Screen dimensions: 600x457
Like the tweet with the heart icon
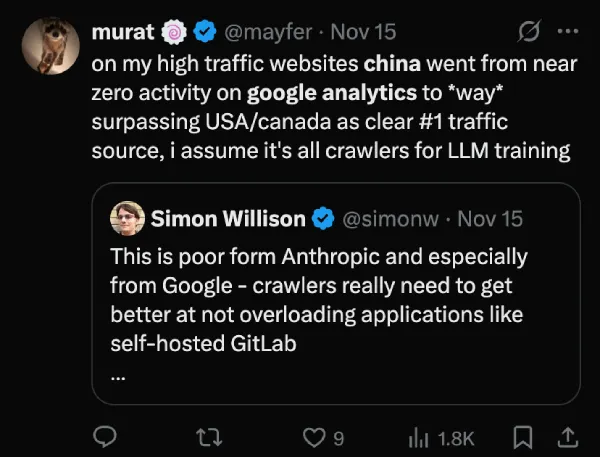coord(316,437)
